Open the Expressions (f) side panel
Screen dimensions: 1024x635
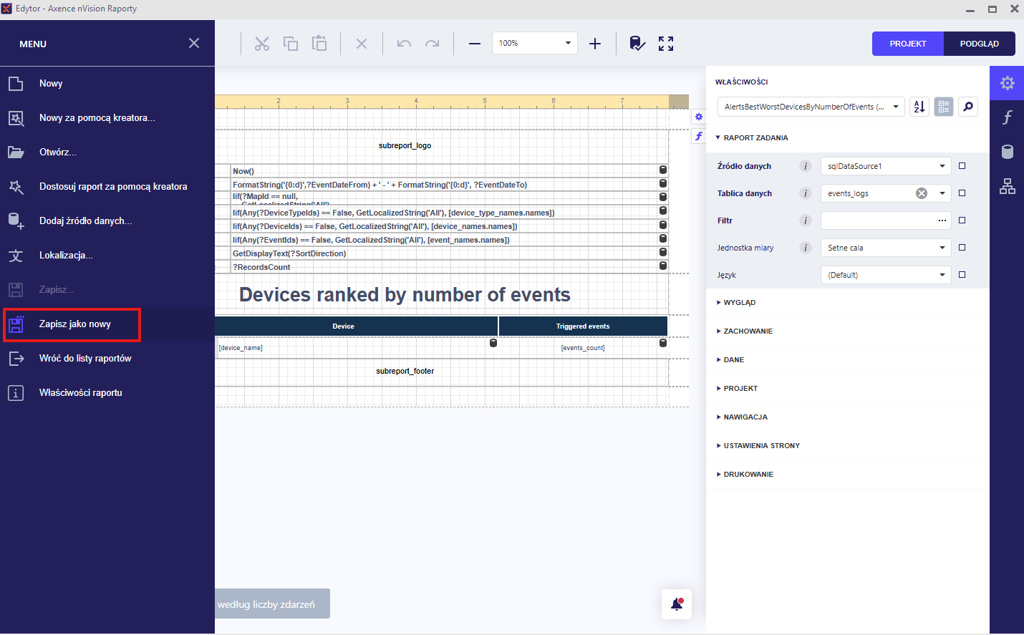point(1007,118)
